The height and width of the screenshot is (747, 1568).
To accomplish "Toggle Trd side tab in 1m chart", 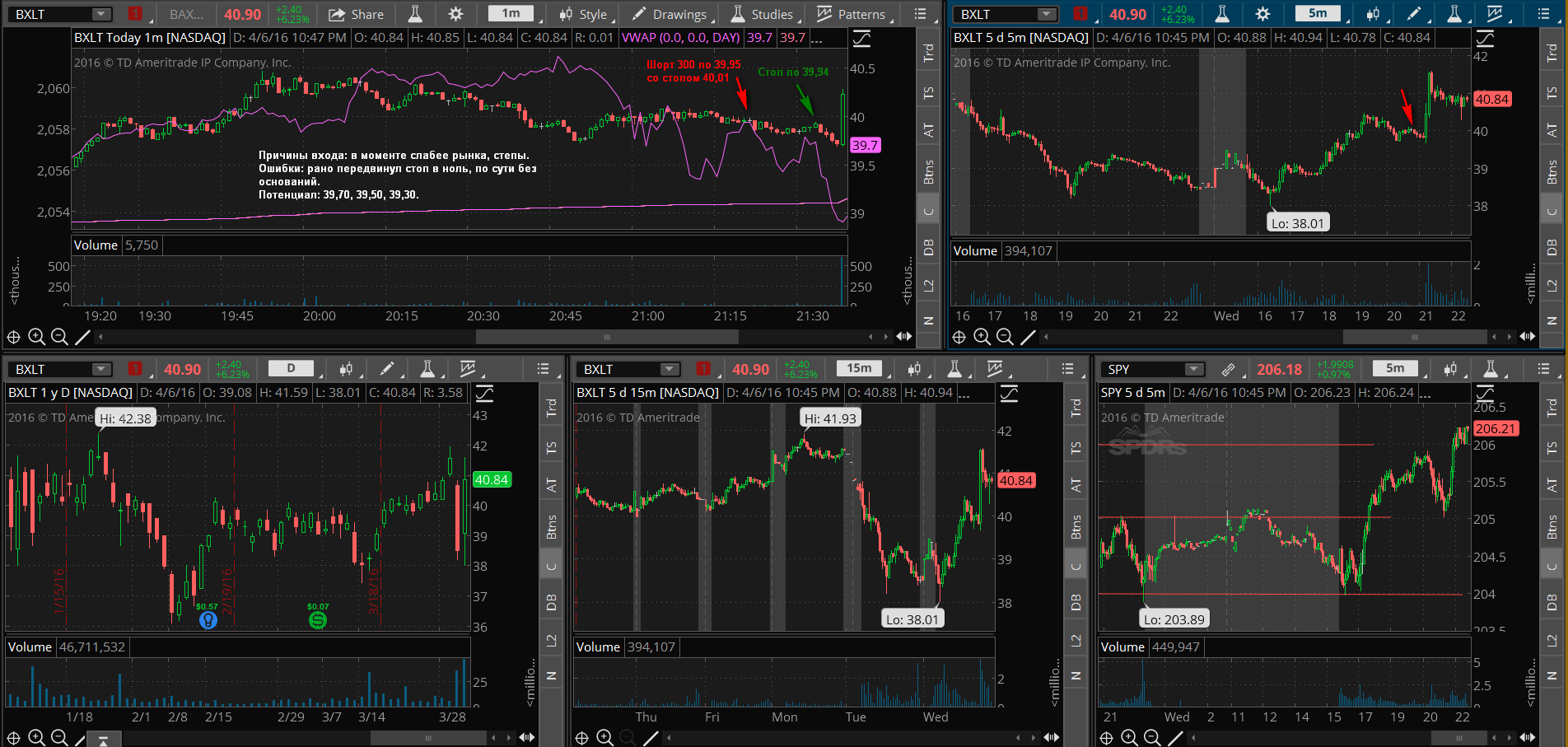I will [929, 53].
